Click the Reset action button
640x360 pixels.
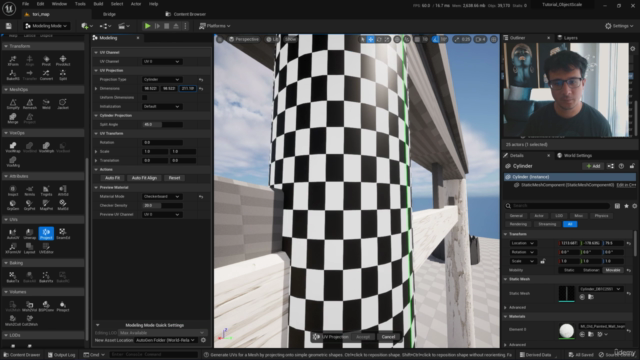coord(174,178)
